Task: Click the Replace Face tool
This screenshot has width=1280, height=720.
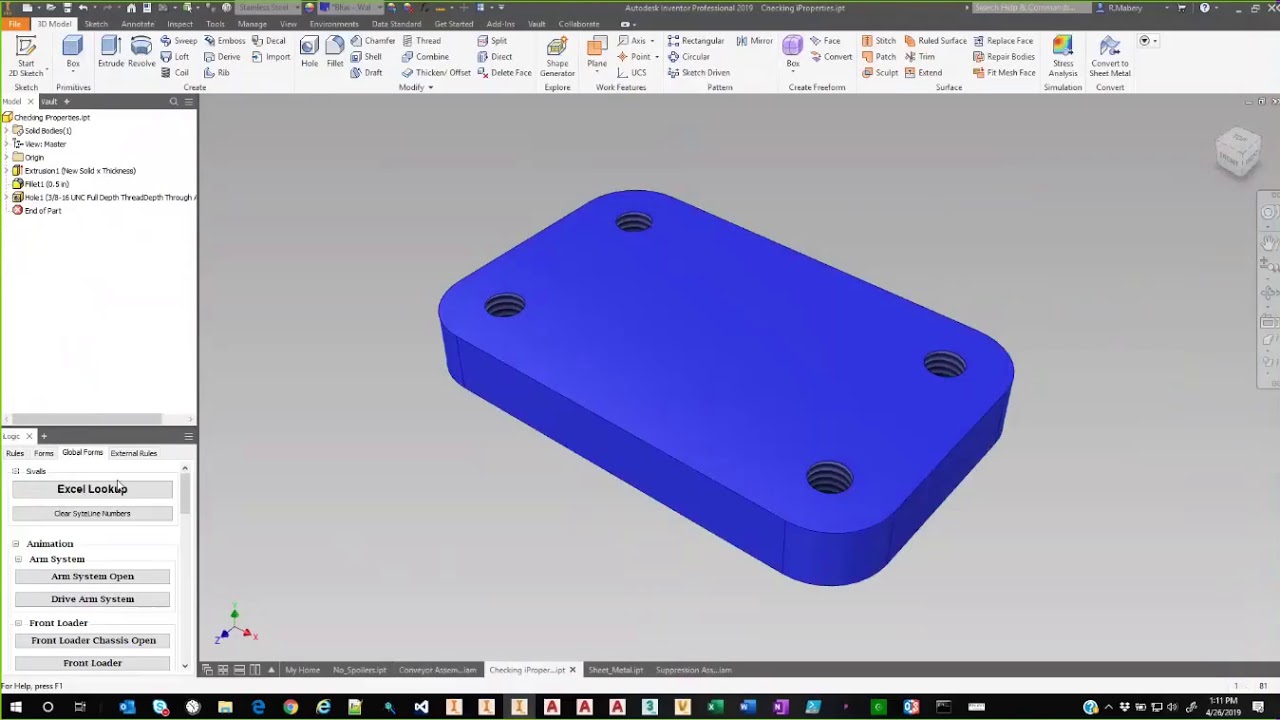Action: pyautogui.click(x=1003, y=41)
